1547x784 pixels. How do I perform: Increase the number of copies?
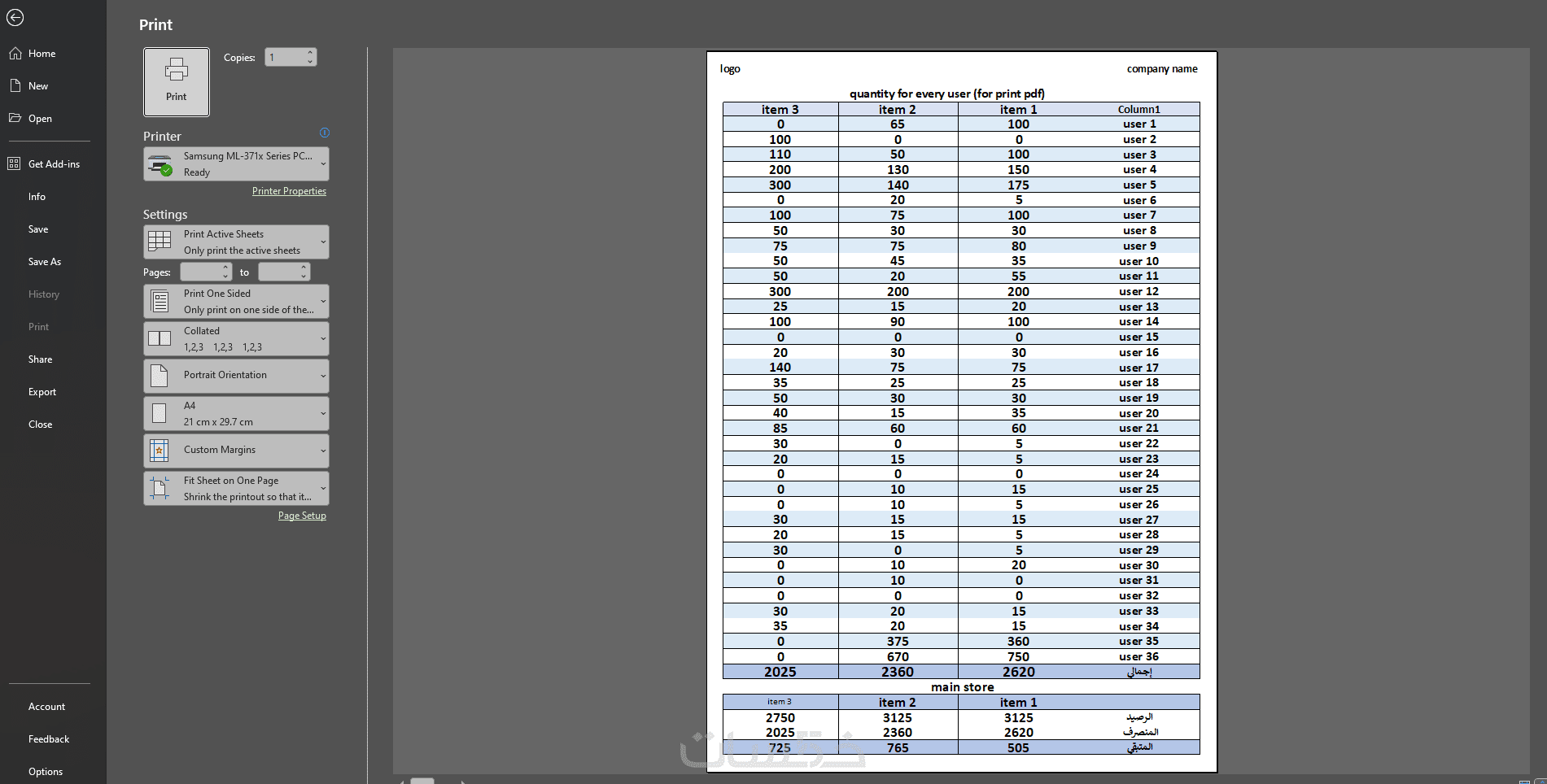coord(310,53)
